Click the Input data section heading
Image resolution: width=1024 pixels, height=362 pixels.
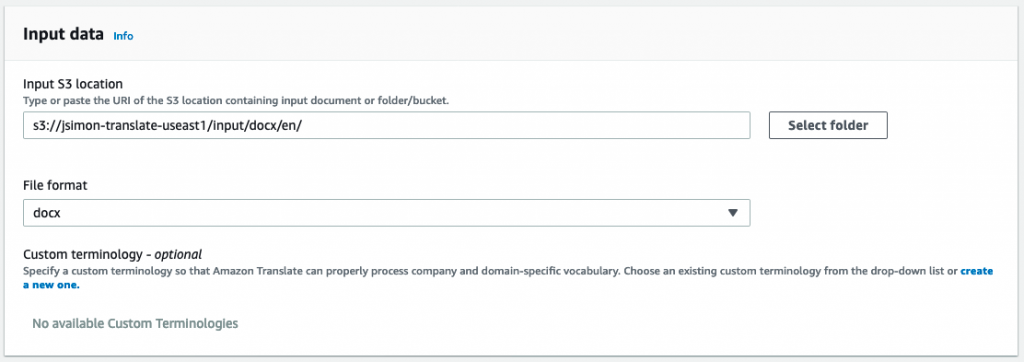click(63, 35)
